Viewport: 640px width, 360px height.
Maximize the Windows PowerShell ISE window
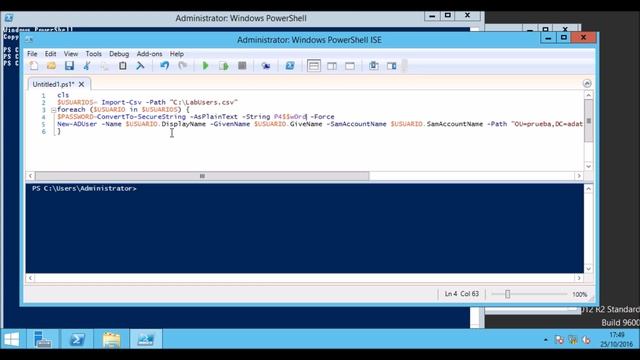564,38
